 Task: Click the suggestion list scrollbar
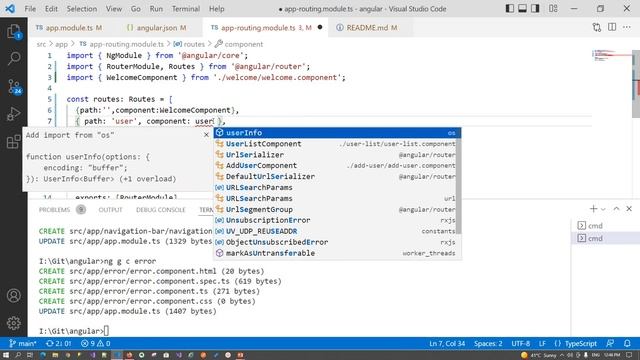[458, 186]
